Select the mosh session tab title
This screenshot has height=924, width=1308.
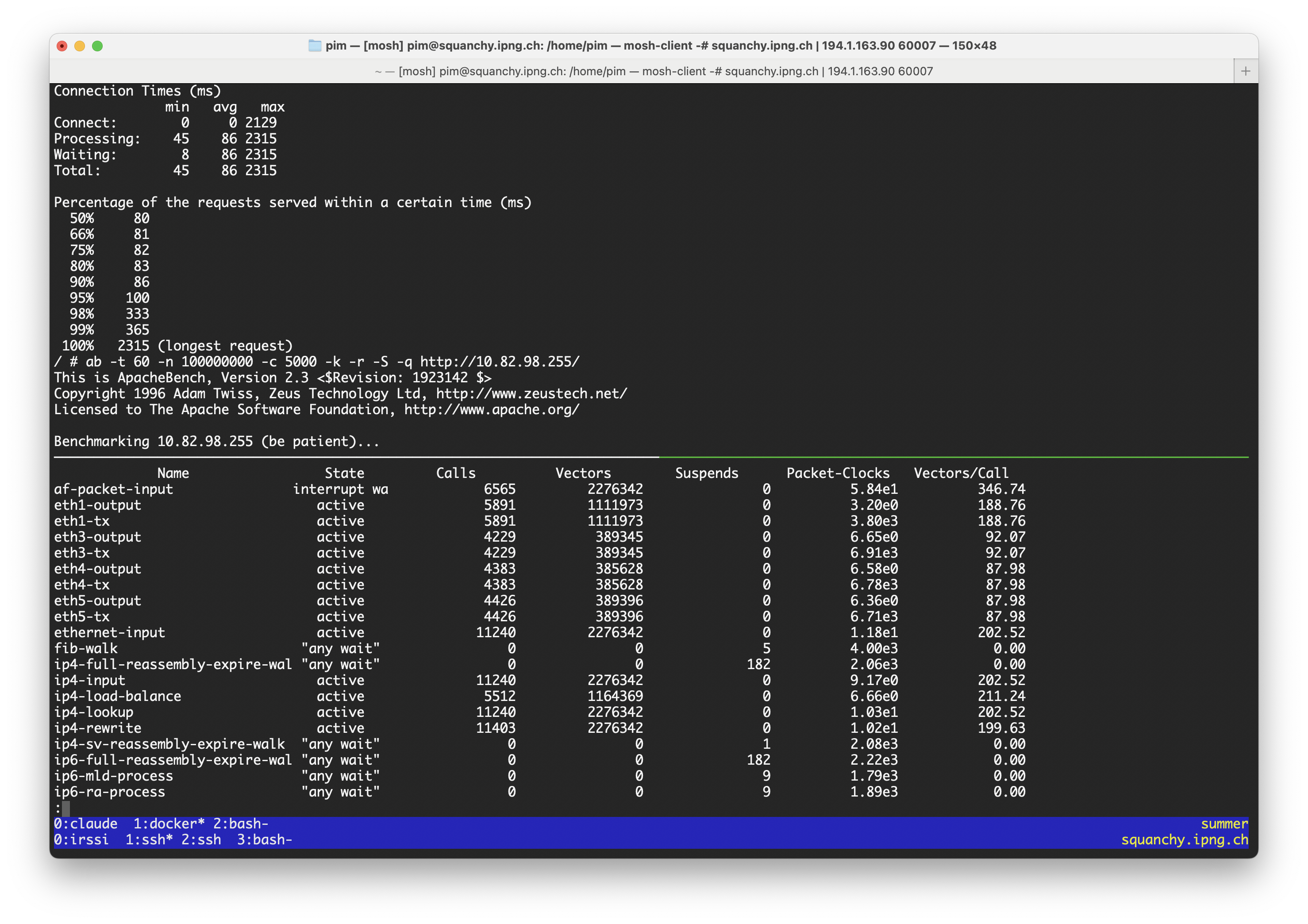[654, 71]
